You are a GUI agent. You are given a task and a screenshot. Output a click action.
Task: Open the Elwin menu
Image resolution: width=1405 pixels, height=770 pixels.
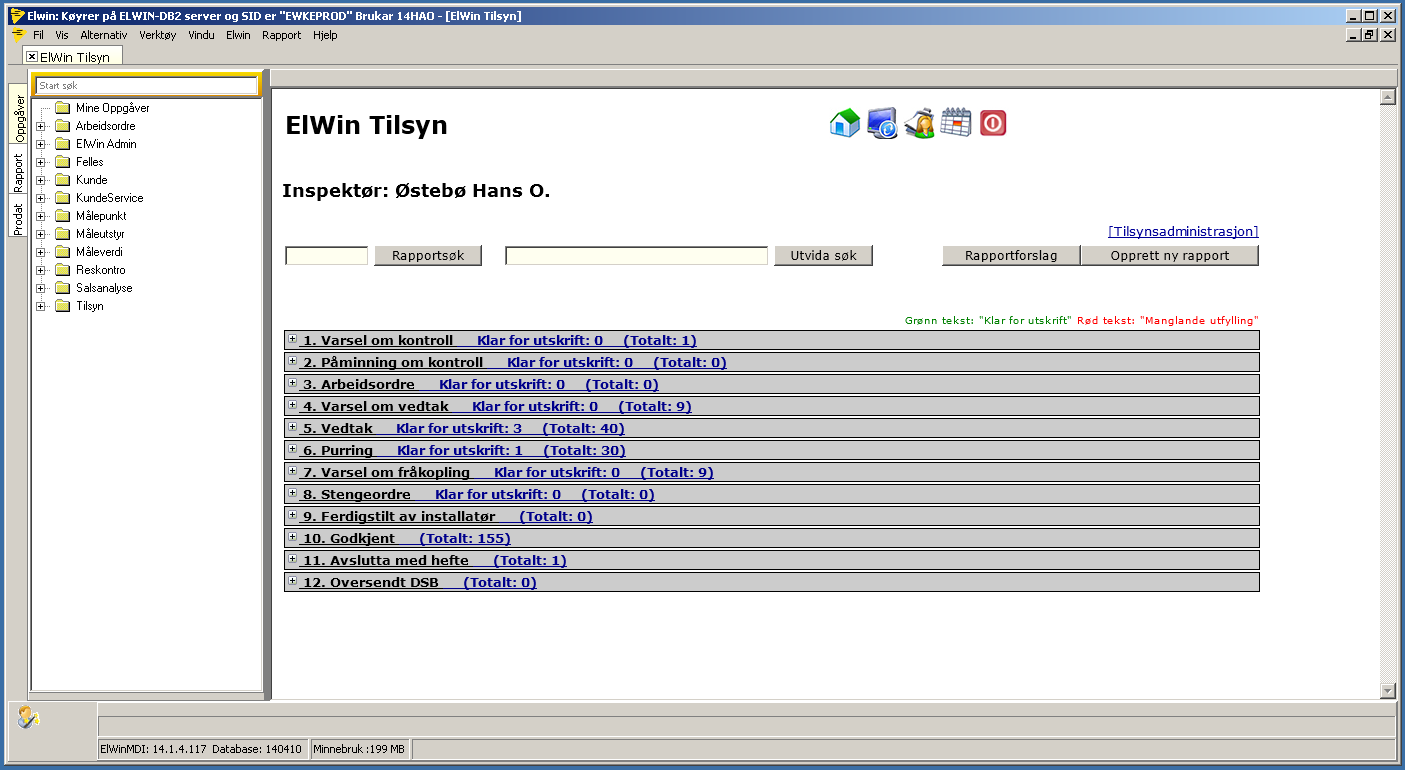point(238,35)
